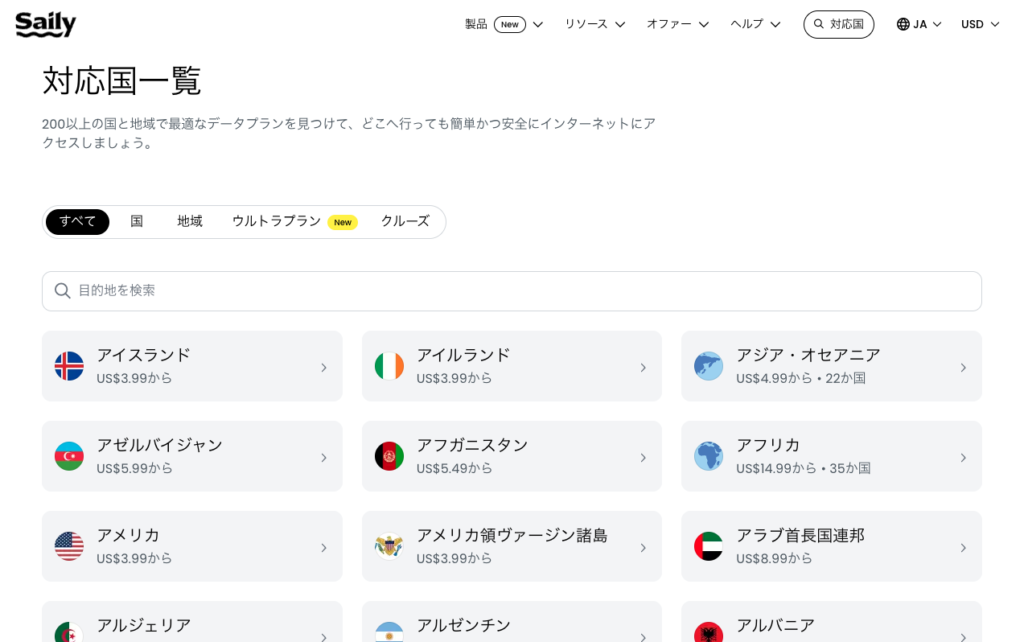Click the New badge beside 製品
1024x642 pixels.
510,24
